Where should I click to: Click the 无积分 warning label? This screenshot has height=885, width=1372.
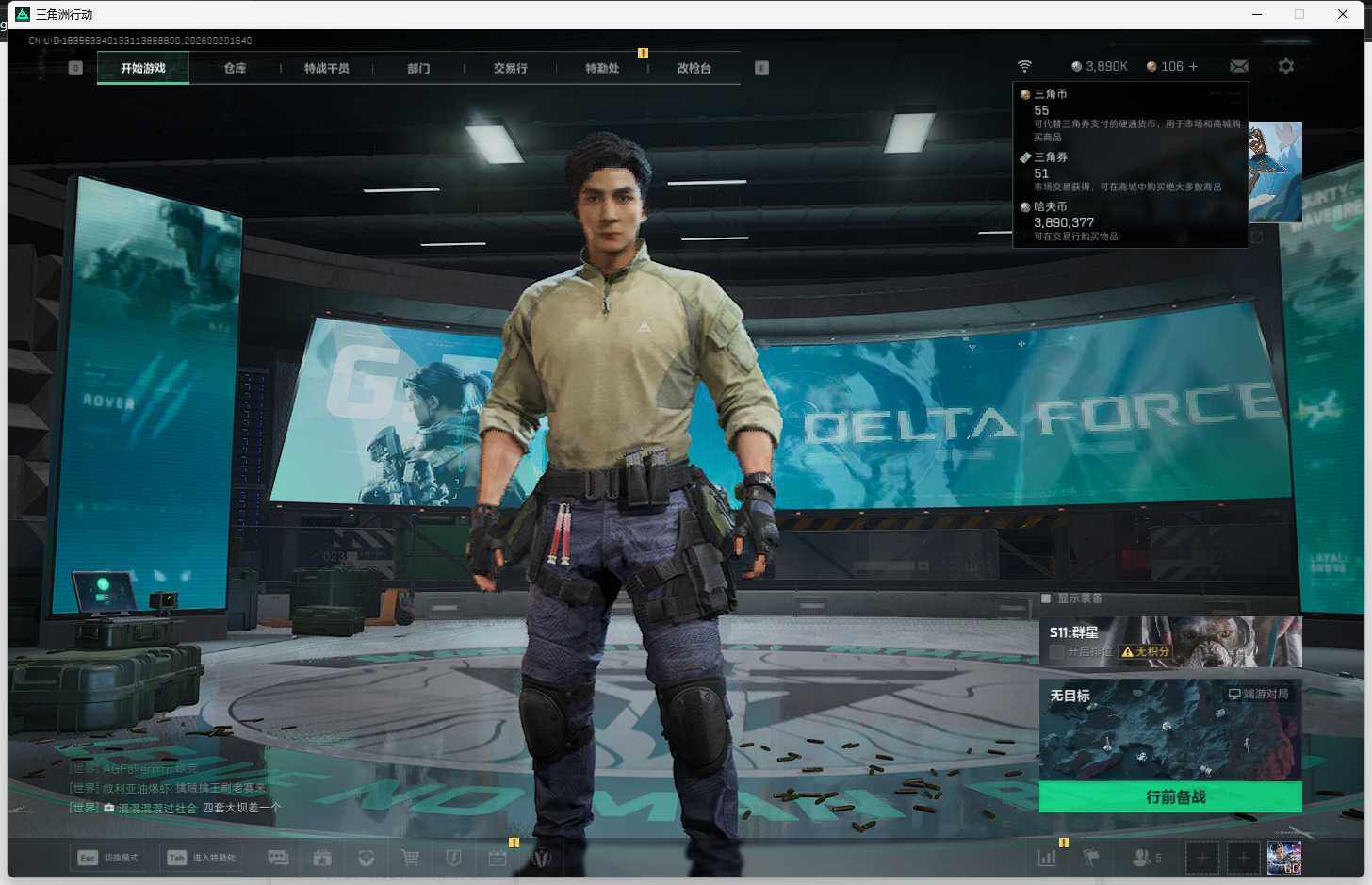(x=1145, y=651)
